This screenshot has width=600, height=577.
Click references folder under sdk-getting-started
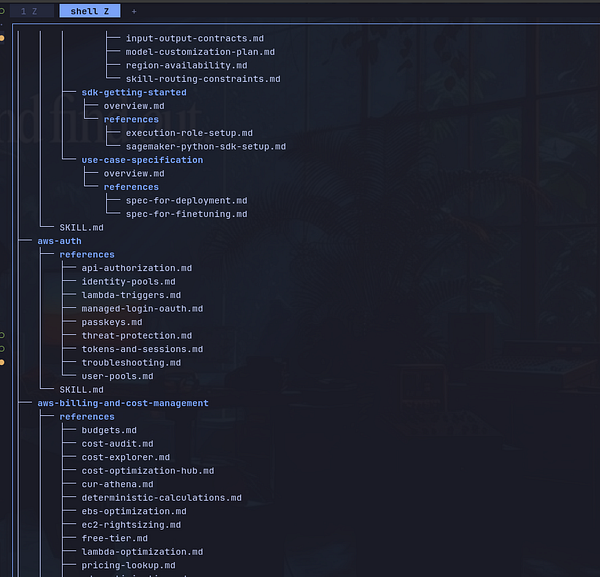tap(131, 119)
